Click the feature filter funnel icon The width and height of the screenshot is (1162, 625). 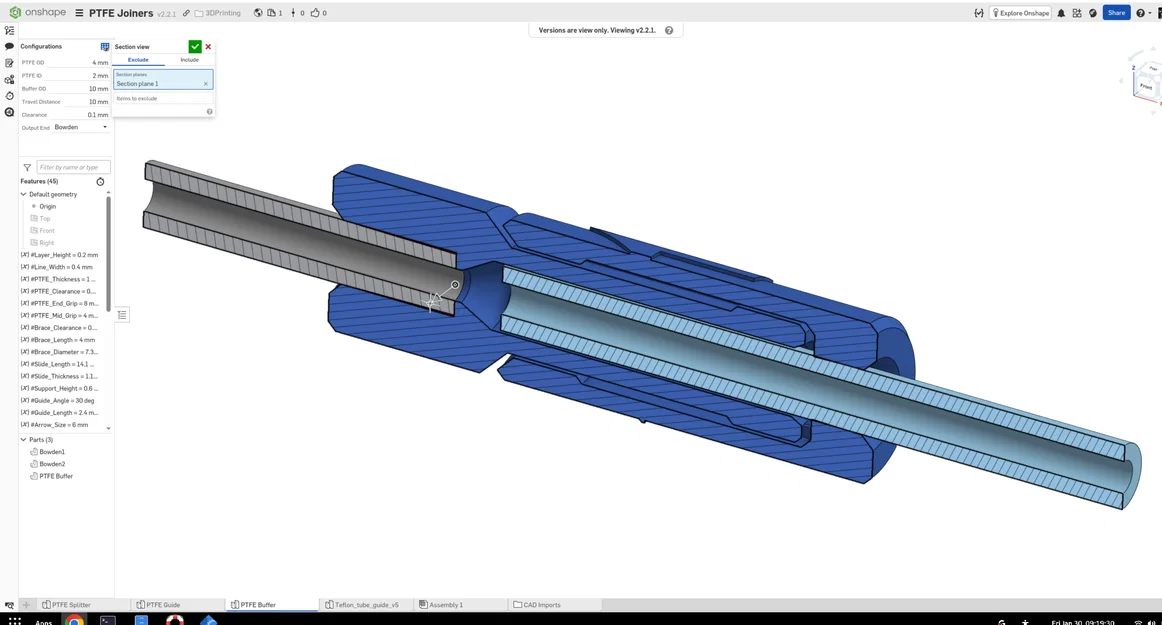click(27, 168)
